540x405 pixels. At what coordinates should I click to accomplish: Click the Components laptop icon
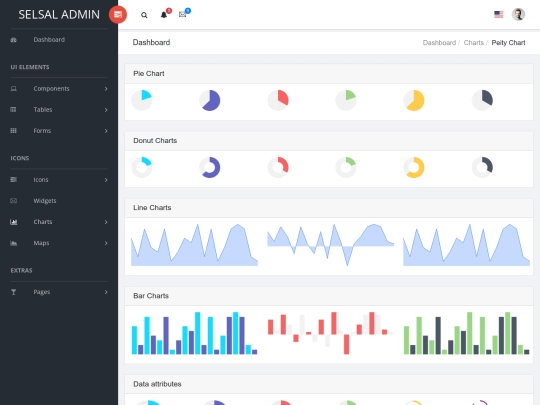point(13,89)
